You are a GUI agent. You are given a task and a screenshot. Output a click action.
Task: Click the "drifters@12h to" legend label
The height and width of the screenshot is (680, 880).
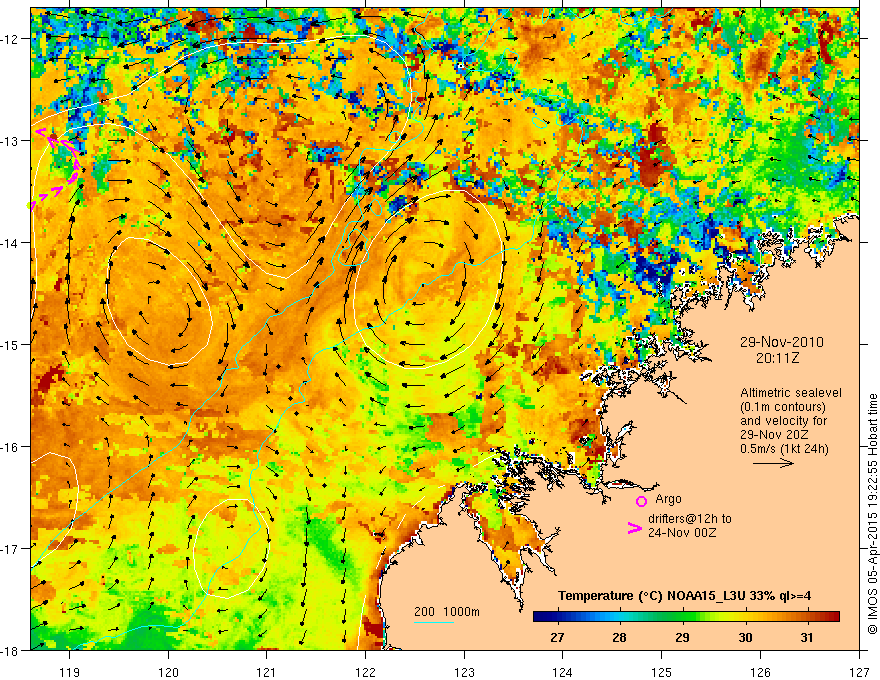pyautogui.click(x=690, y=519)
